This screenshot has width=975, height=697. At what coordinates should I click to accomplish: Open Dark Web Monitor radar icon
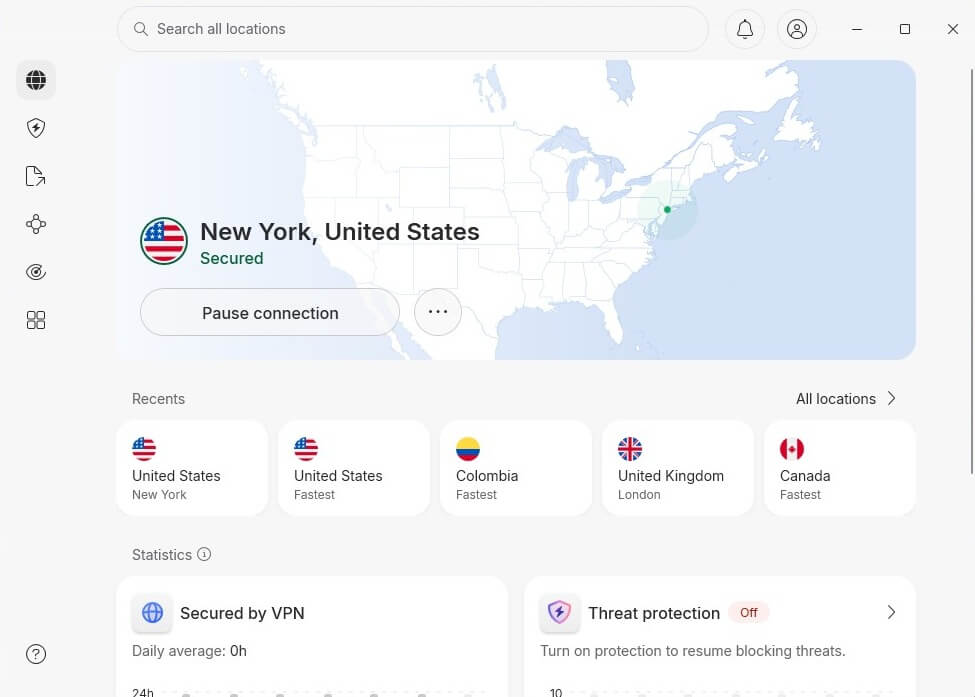coord(36,272)
